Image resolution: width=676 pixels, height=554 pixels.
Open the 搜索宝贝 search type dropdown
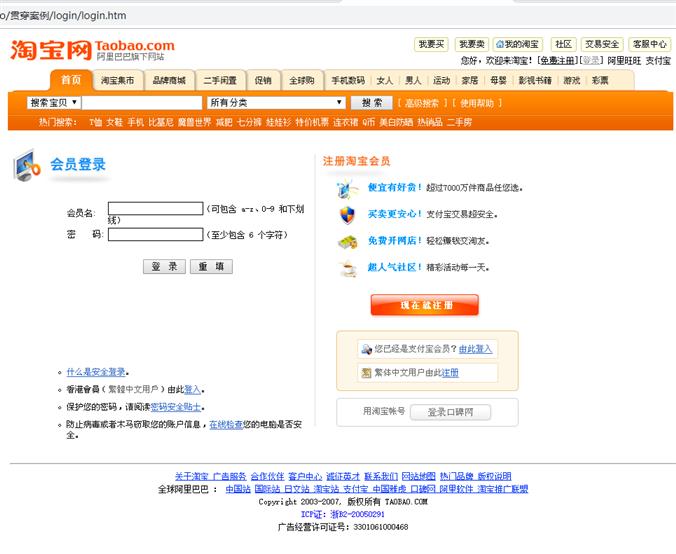[x=53, y=103]
